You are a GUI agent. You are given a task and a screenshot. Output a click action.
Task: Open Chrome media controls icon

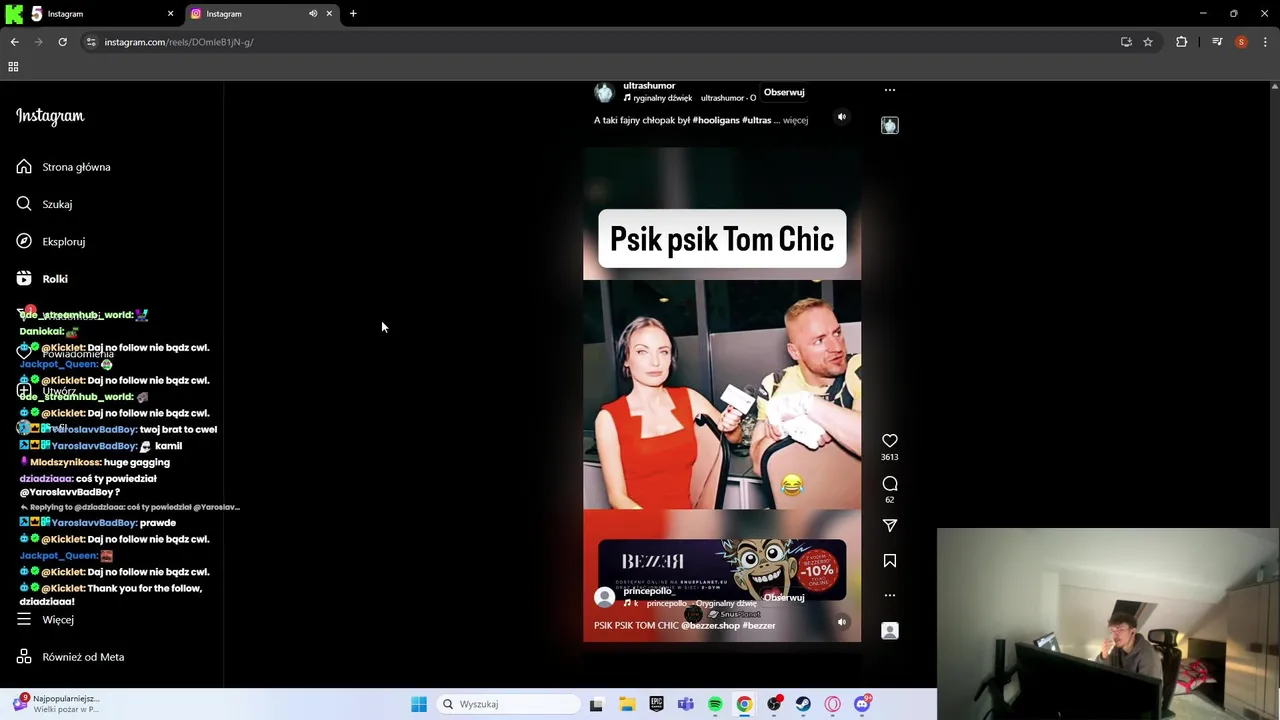click(1217, 42)
